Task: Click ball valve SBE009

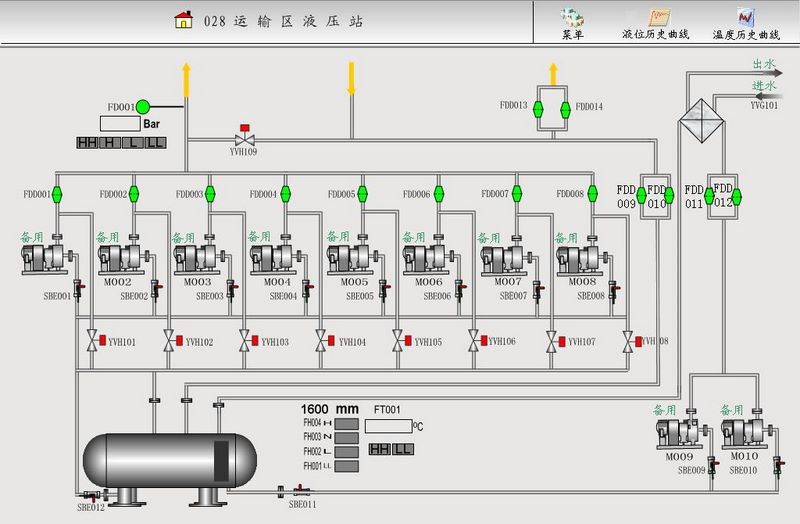Action: (713, 465)
